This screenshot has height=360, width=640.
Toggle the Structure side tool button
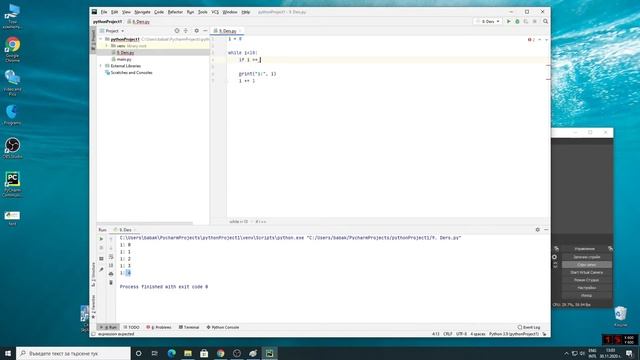93,274
